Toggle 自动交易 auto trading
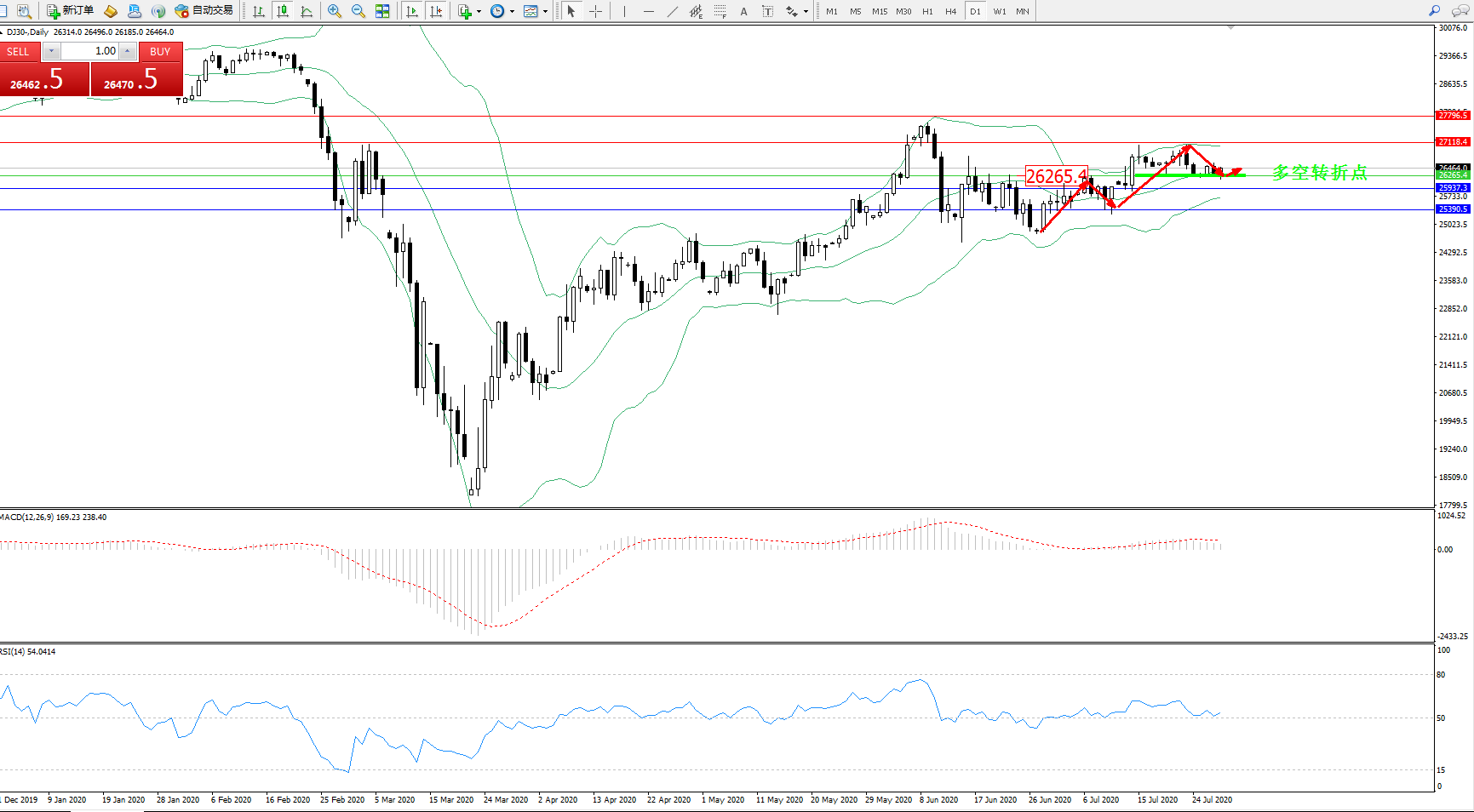This screenshot has width=1474, height=812. (204, 11)
